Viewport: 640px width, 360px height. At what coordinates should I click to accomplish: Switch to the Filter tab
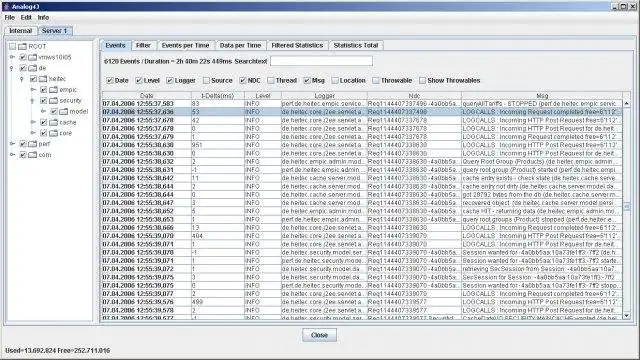pyautogui.click(x=143, y=45)
